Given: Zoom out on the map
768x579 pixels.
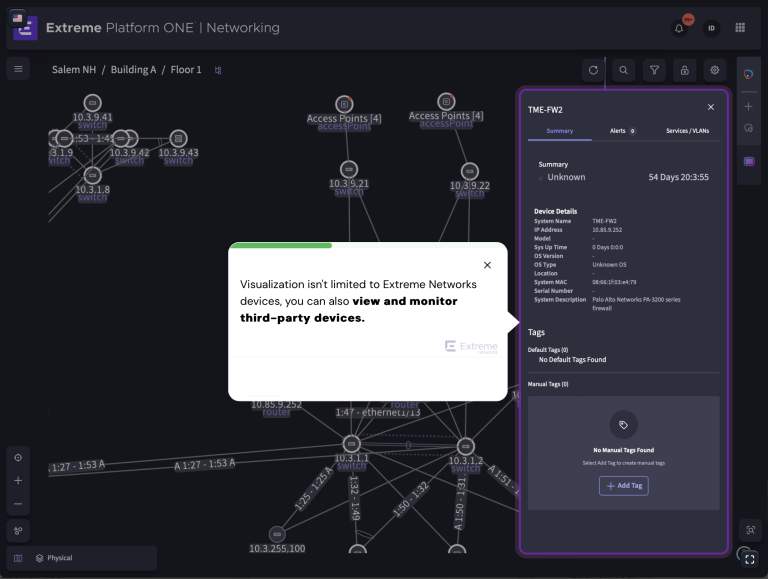Looking at the screenshot, I should click(18, 504).
